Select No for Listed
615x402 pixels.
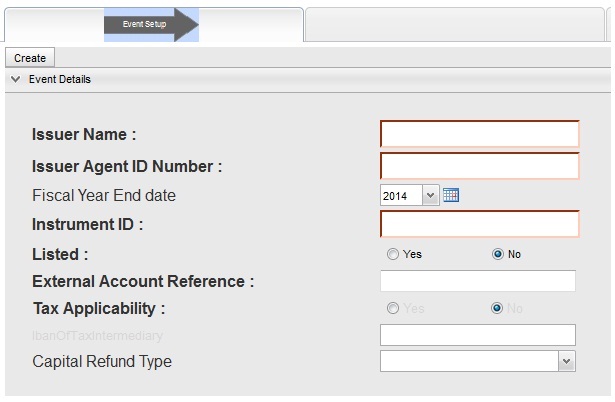[498, 254]
